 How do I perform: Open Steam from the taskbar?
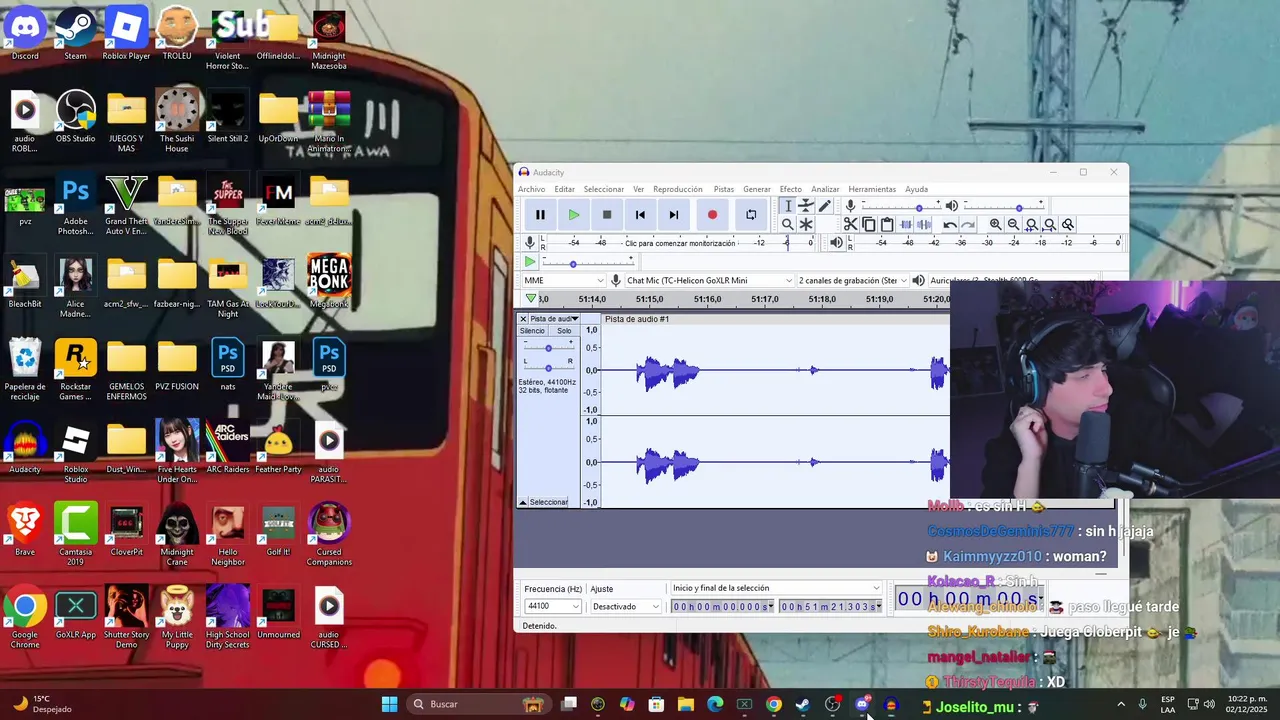[x=803, y=704]
